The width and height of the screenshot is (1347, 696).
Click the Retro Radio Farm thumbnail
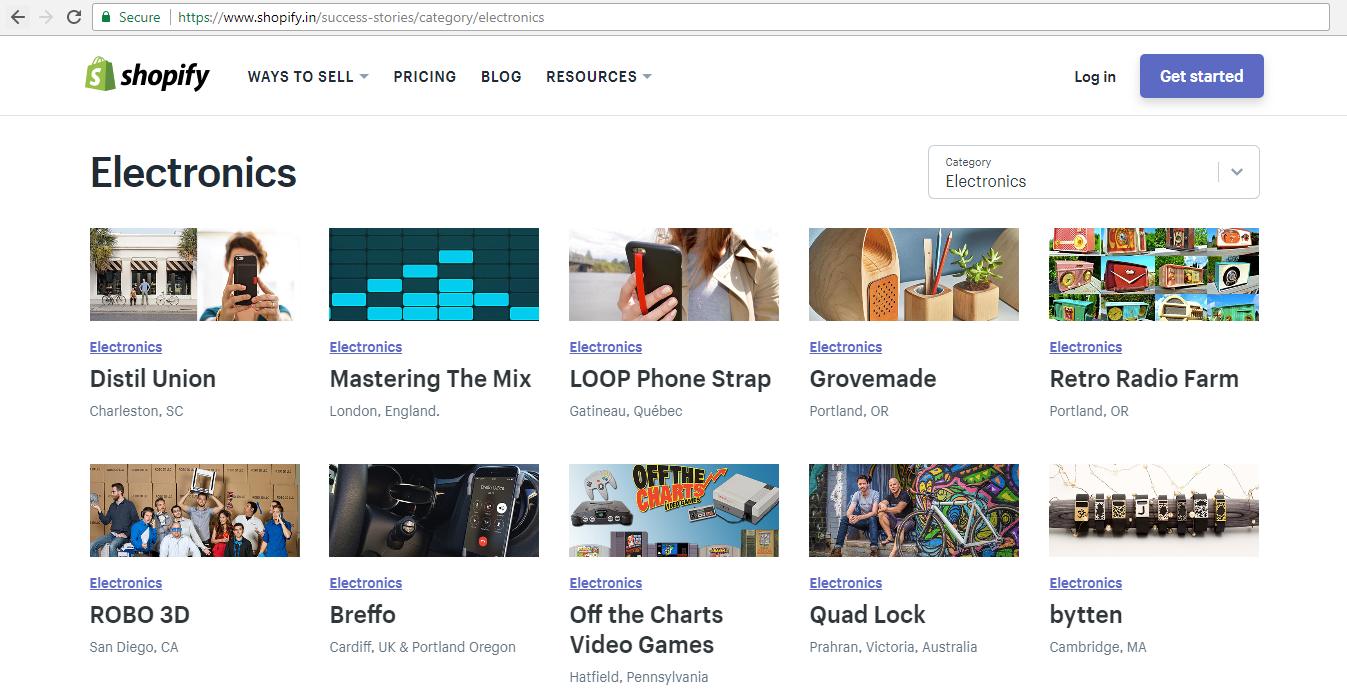[1154, 274]
